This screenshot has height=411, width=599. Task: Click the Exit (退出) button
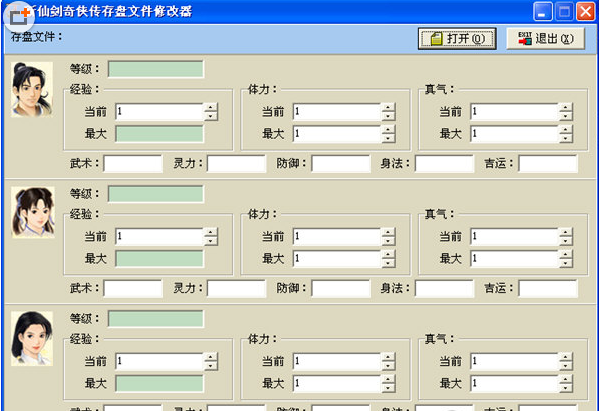coord(546,39)
